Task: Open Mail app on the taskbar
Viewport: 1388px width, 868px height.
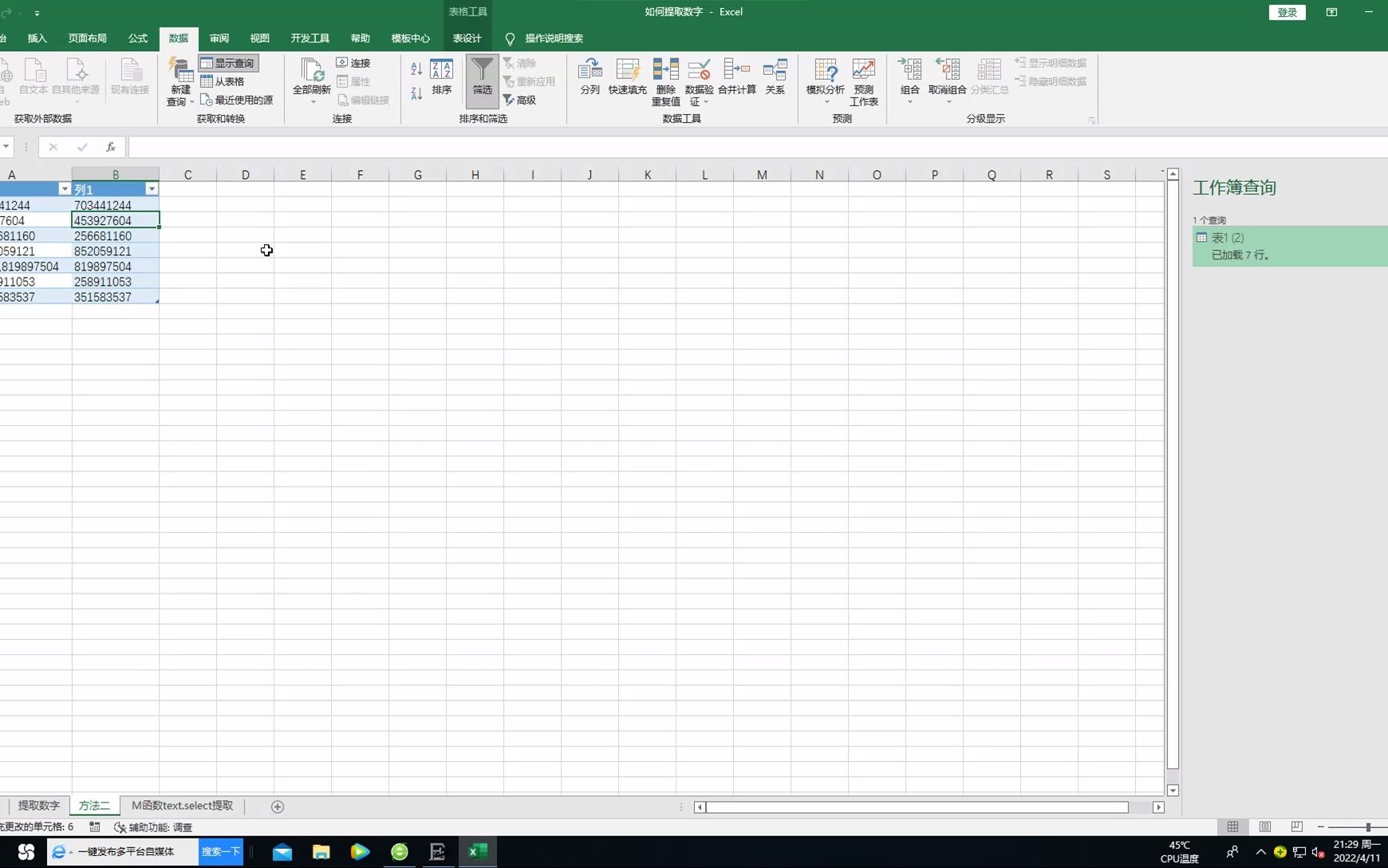Action: [282, 852]
